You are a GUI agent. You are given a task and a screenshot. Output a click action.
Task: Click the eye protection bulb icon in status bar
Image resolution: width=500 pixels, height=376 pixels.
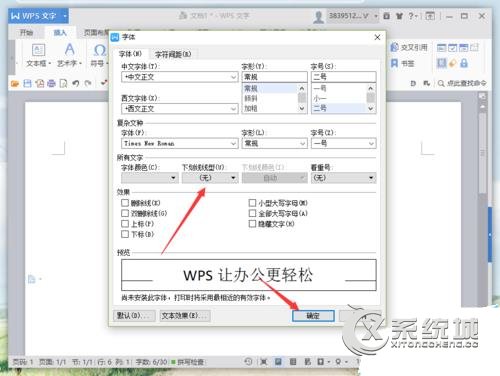[x=338, y=362]
